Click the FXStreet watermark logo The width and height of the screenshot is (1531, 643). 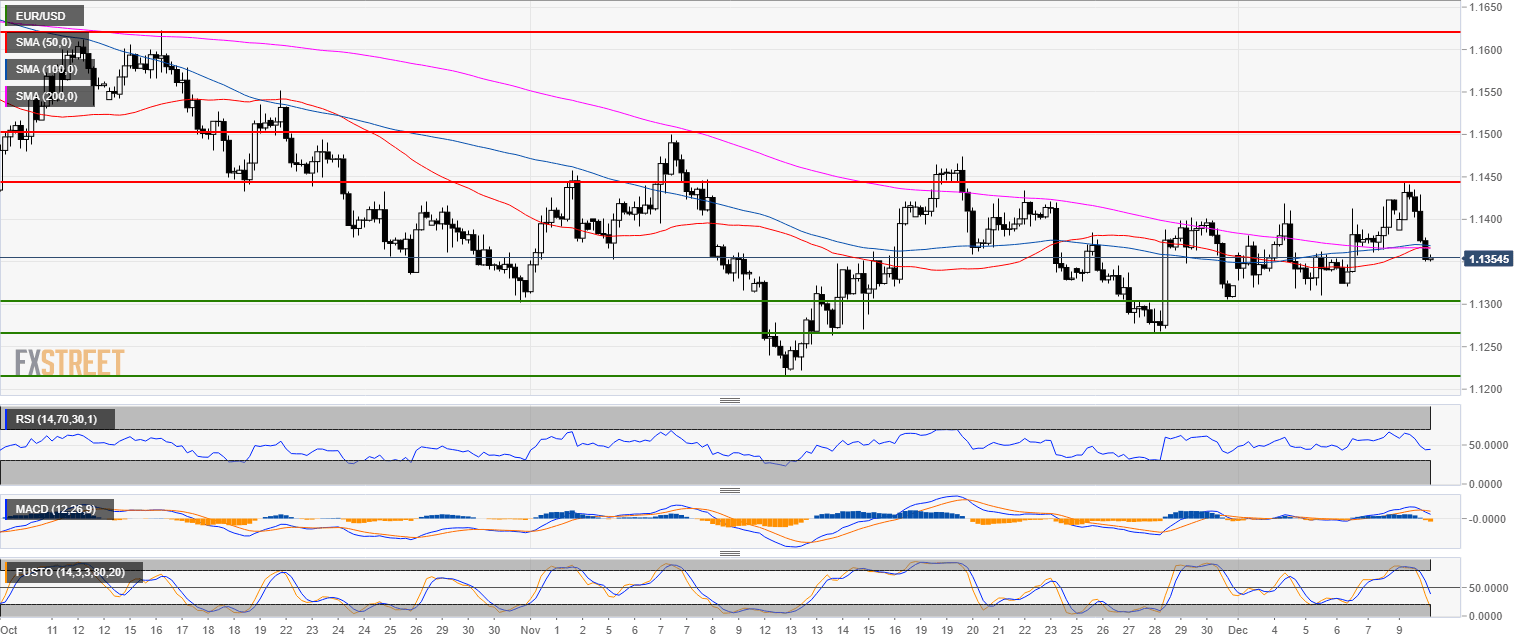[70, 362]
